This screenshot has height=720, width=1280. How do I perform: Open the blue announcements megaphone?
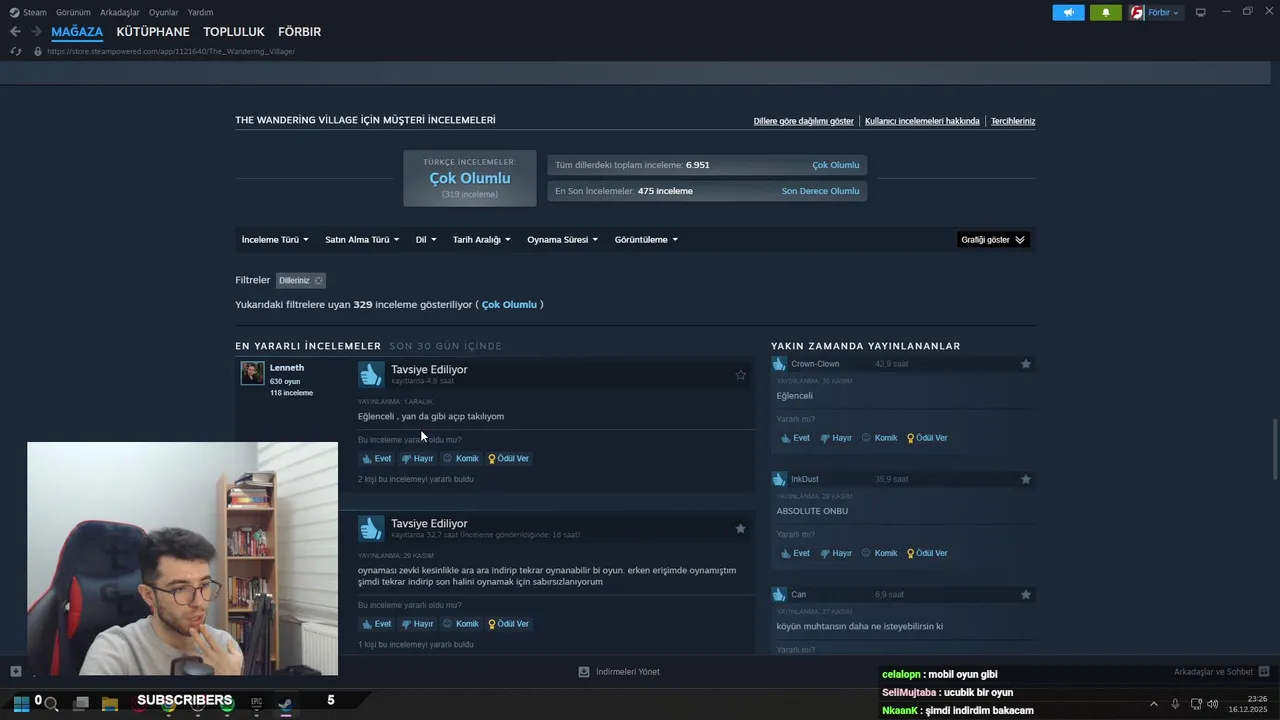point(1068,13)
